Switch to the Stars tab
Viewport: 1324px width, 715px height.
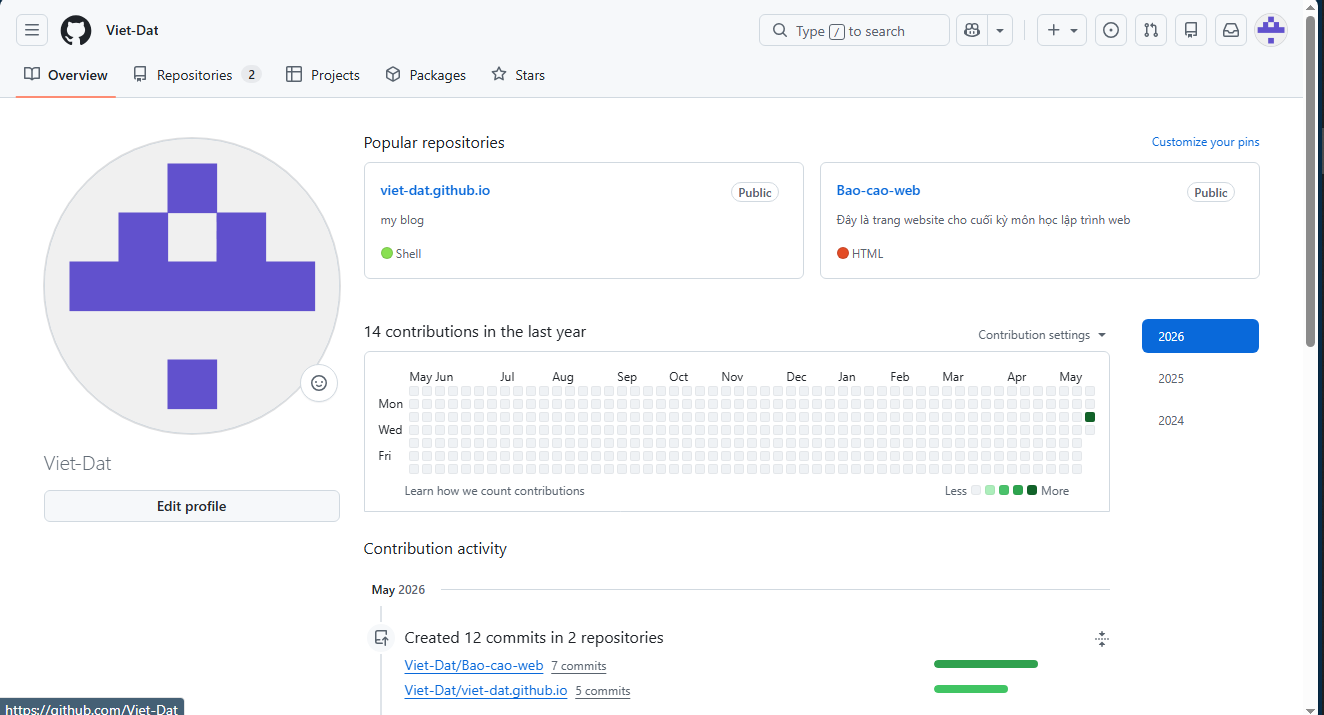coord(518,75)
